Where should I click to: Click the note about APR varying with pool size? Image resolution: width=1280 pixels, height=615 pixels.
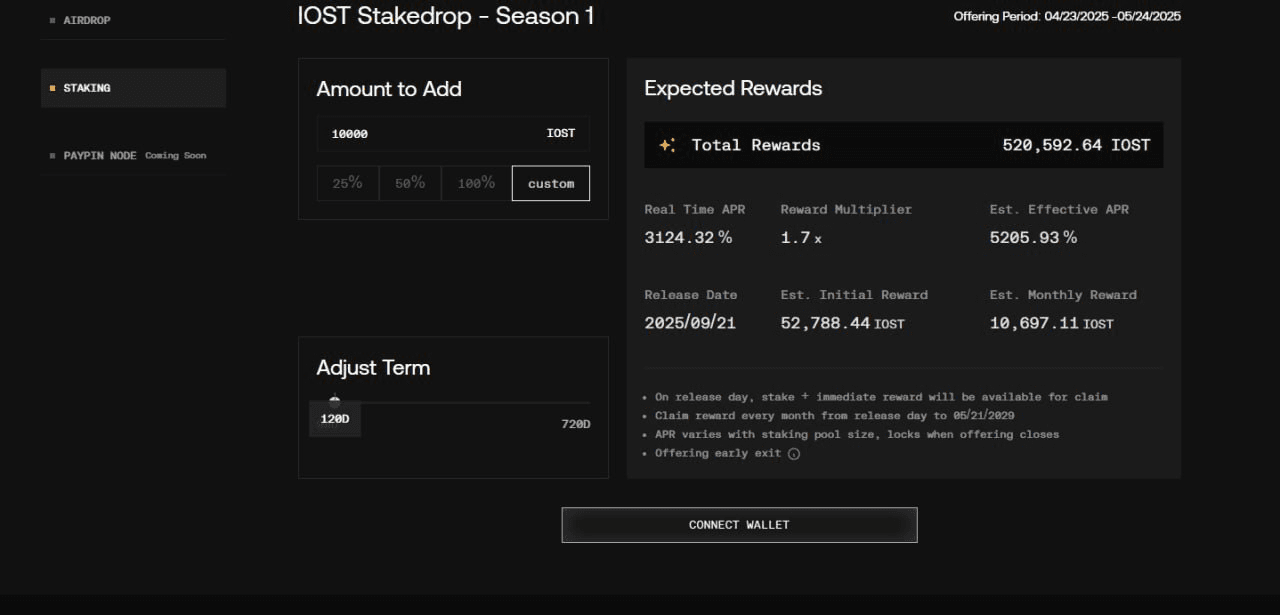pos(857,434)
